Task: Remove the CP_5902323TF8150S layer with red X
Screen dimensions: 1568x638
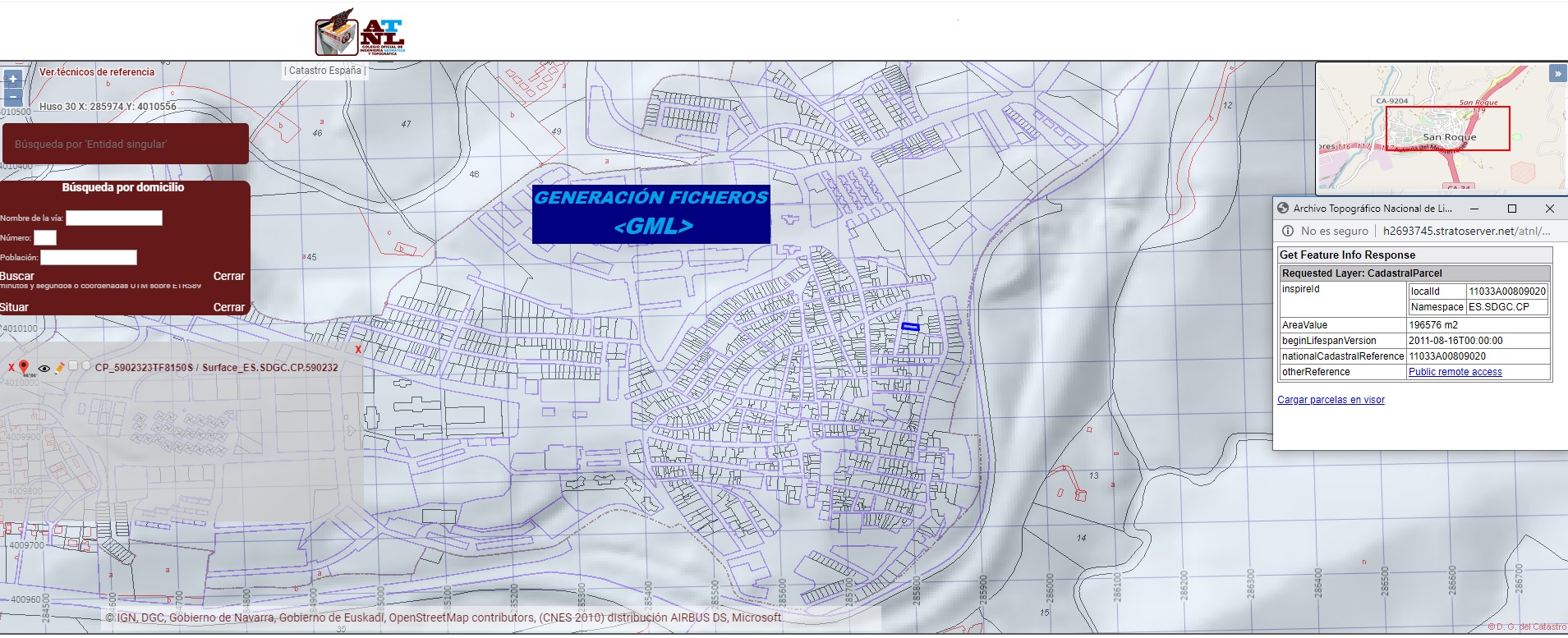Action: coord(11,368)
